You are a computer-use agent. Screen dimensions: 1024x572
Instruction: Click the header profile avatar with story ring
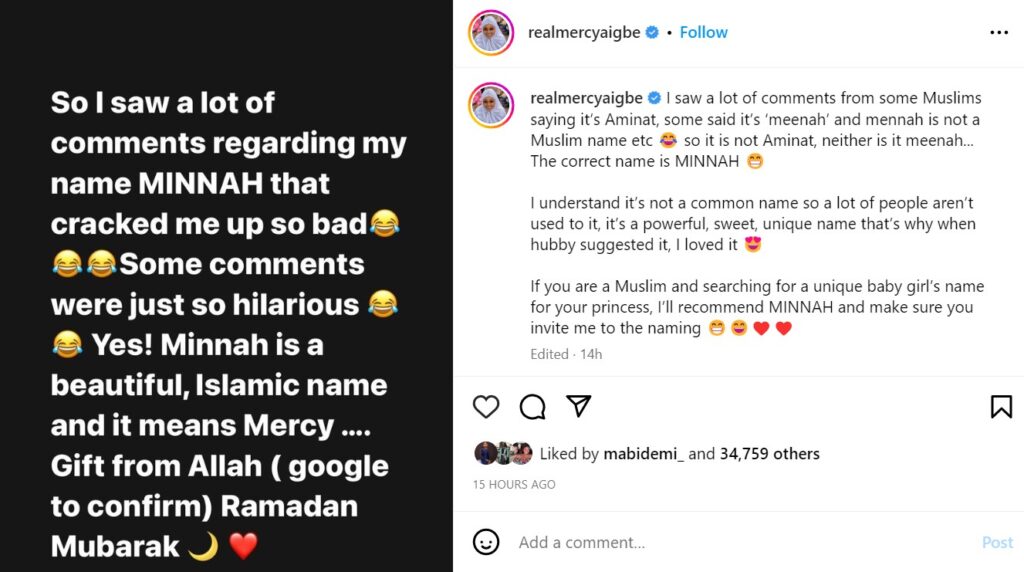pos(491,33)
